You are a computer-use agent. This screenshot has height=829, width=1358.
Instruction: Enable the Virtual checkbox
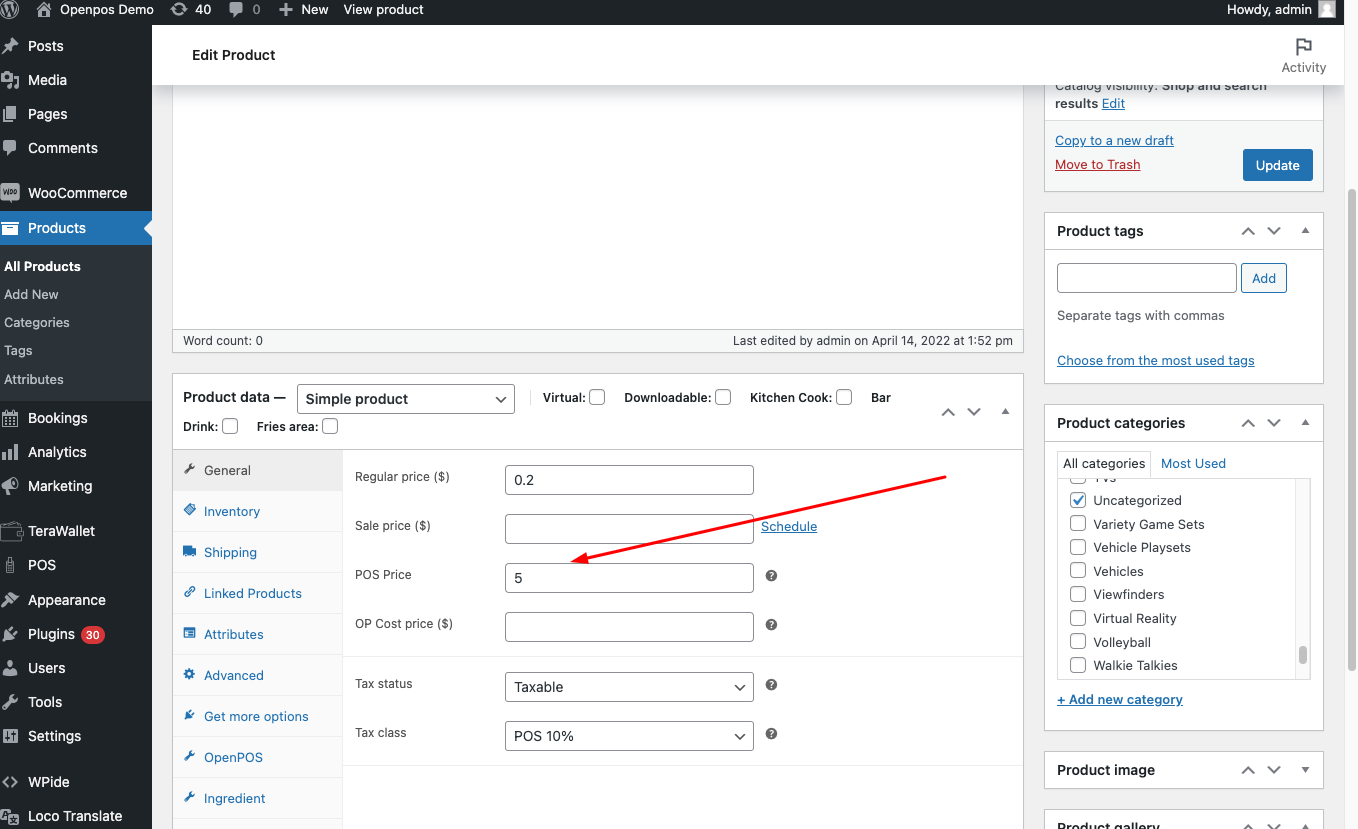click(x=597, y=397)
